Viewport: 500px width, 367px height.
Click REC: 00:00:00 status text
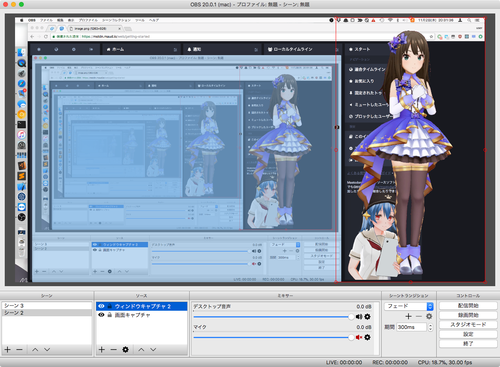click(390, 362)
